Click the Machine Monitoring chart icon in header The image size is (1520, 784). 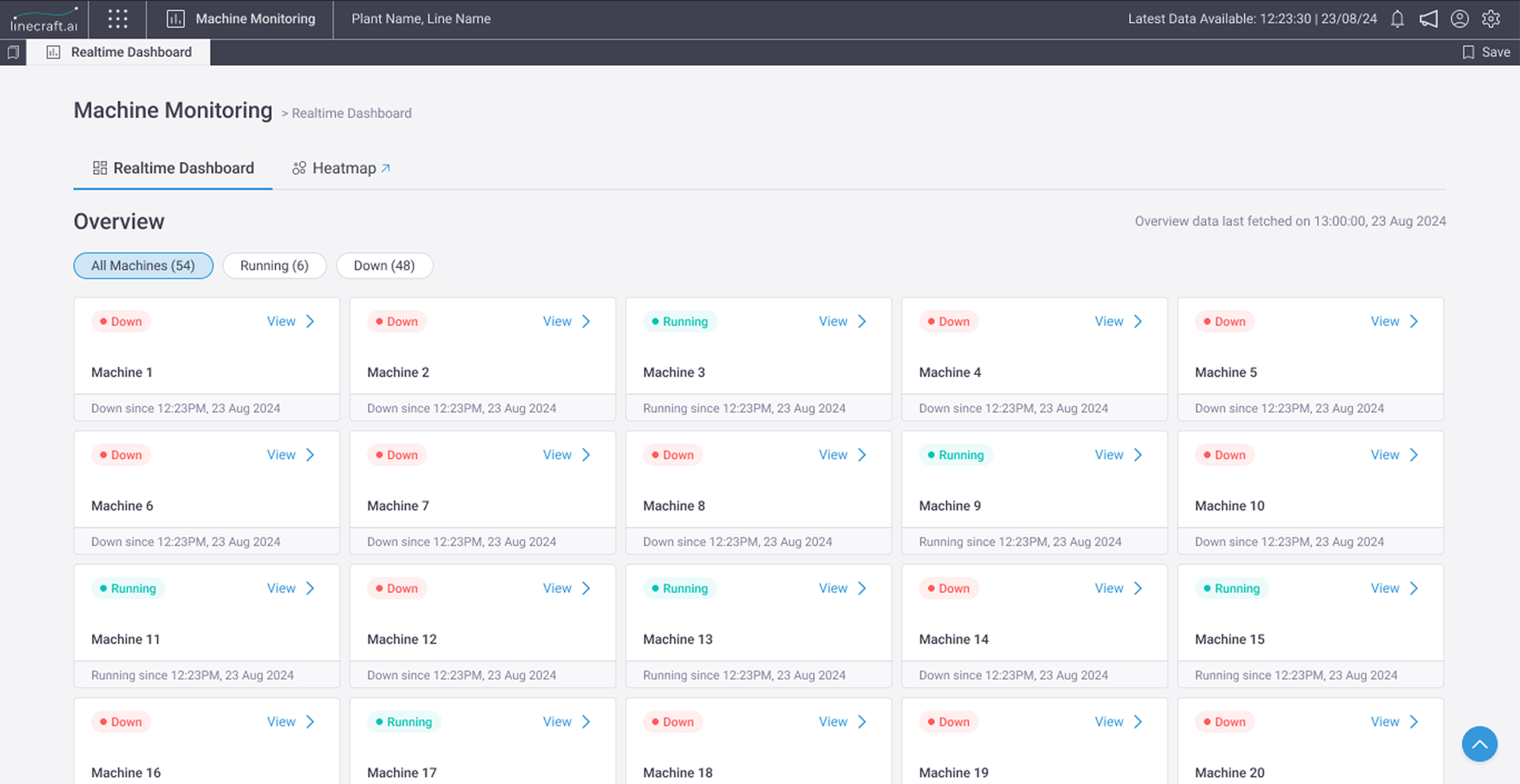(x=175, y=19)
